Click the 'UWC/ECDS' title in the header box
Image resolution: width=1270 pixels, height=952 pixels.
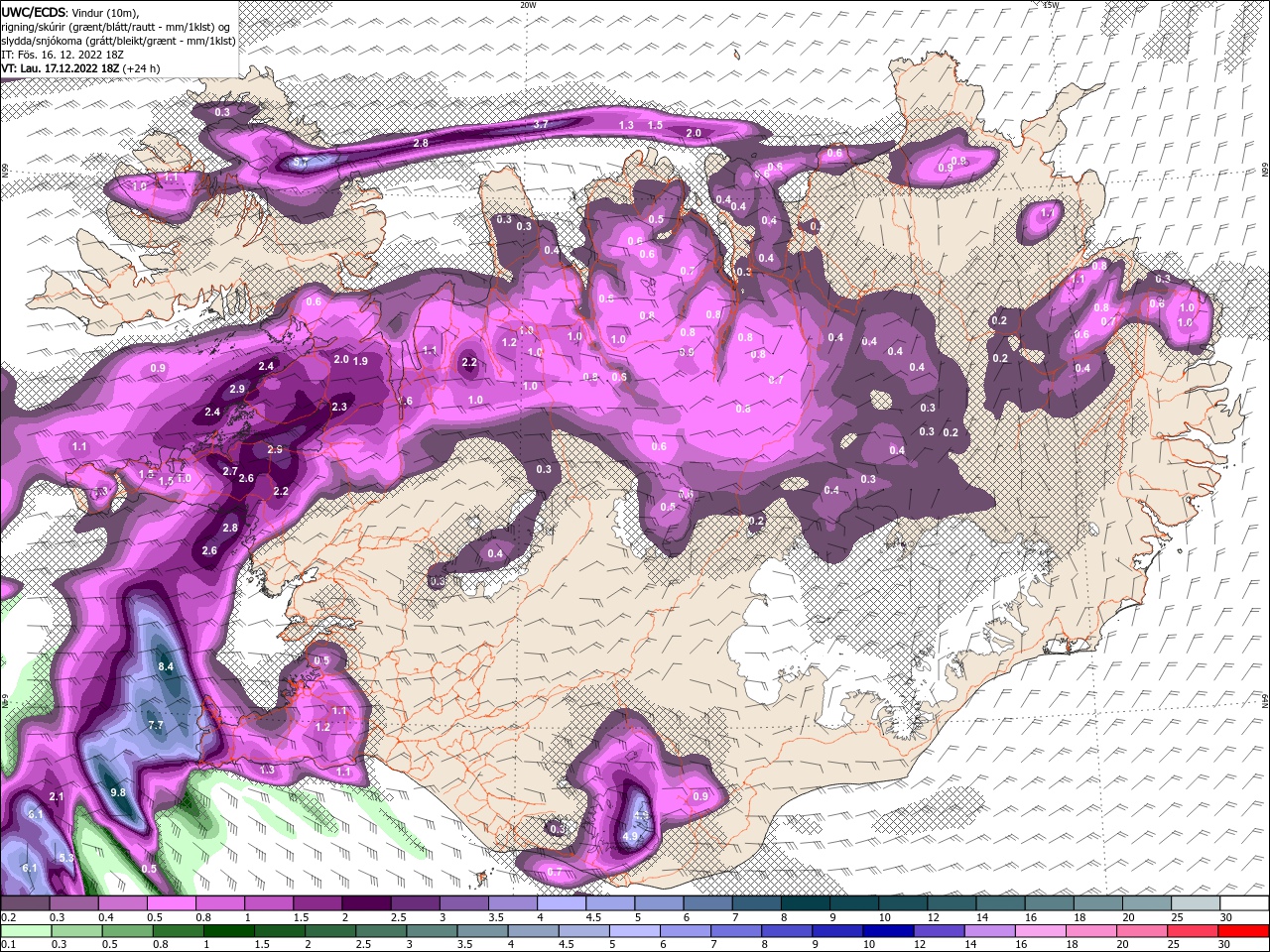click(34, 12)
